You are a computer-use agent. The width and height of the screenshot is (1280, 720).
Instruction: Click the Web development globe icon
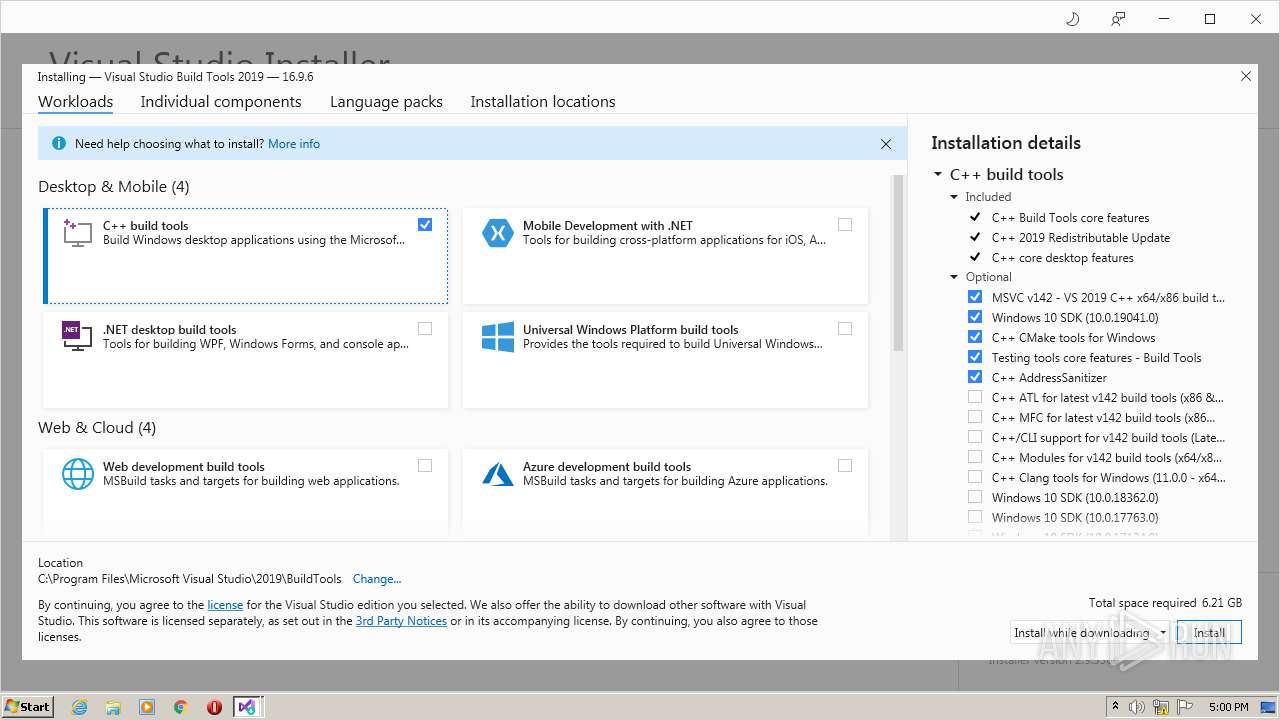[77, 474]
